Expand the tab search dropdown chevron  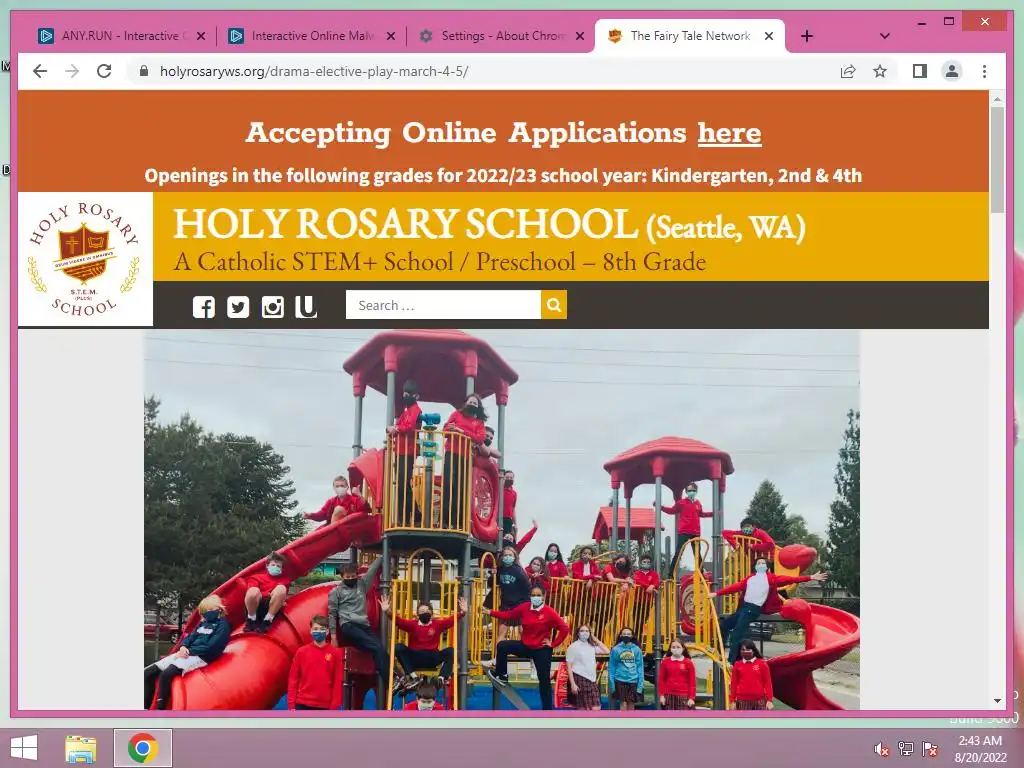pos(885,36)
